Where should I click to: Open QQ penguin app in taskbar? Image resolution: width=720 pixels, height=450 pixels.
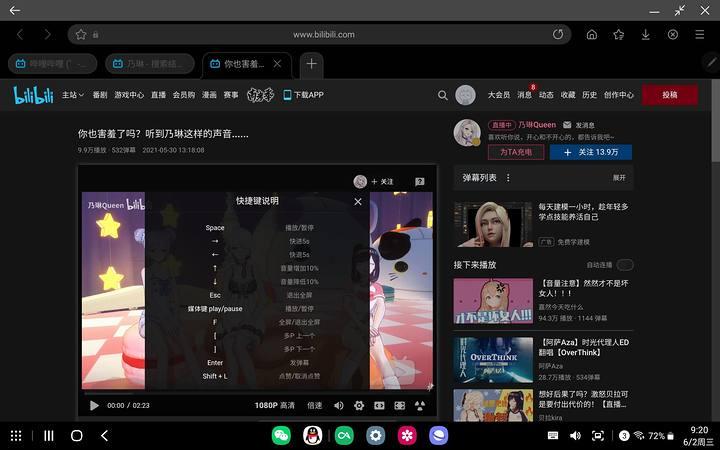coord(313,435)
